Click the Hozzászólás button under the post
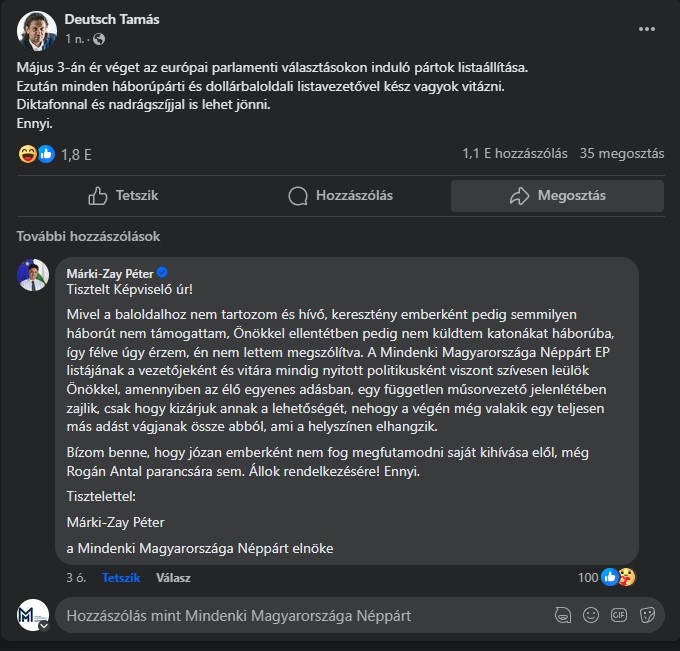680x651 pixels. pos(339,196)
